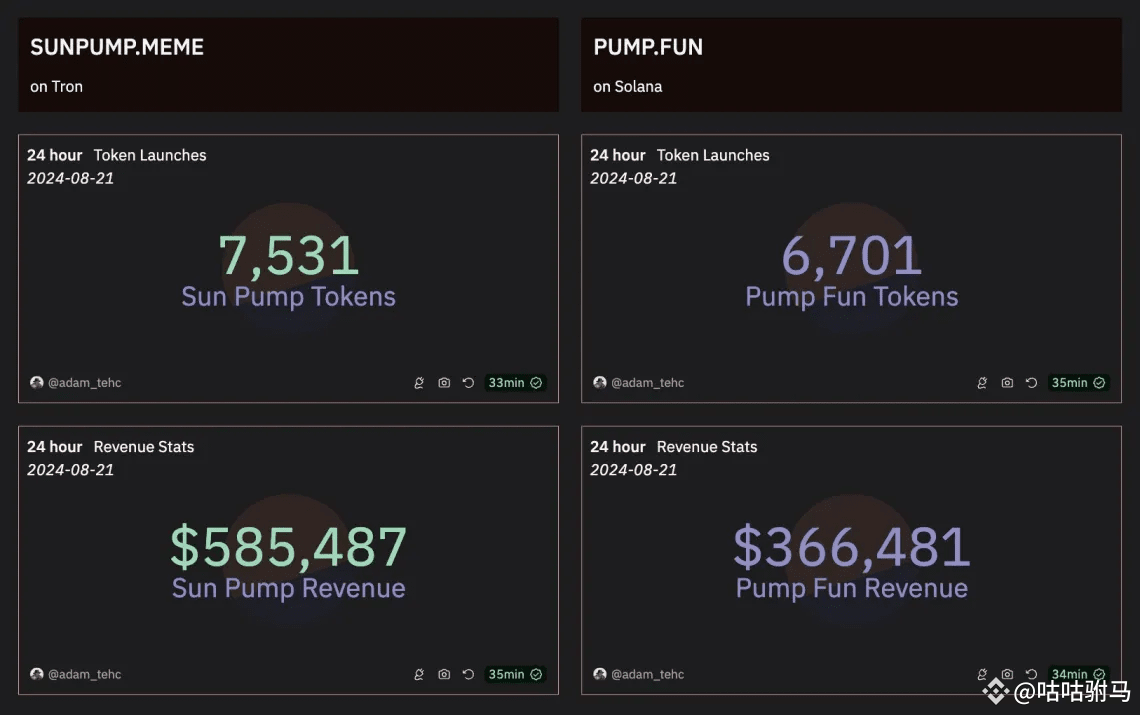Click the plug icon in the Sun Pump Revenue card

[419, 675]
